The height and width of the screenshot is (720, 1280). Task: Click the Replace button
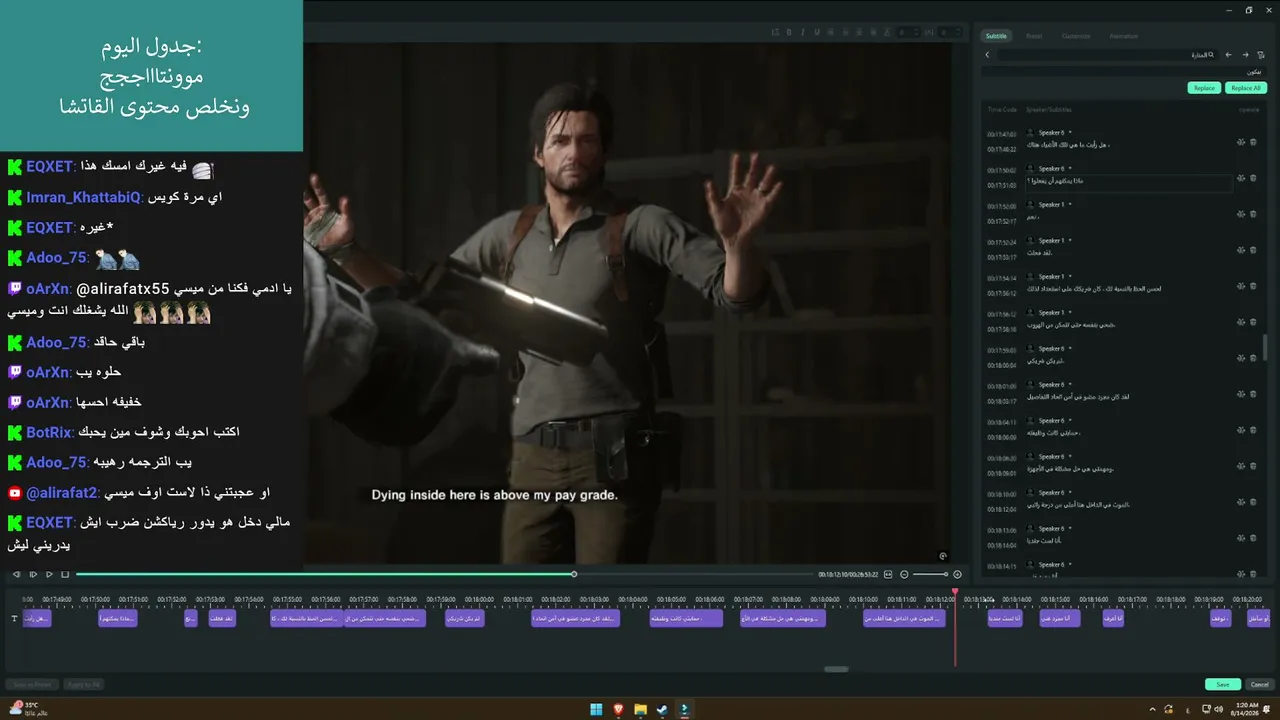(x=1205, y=88)
